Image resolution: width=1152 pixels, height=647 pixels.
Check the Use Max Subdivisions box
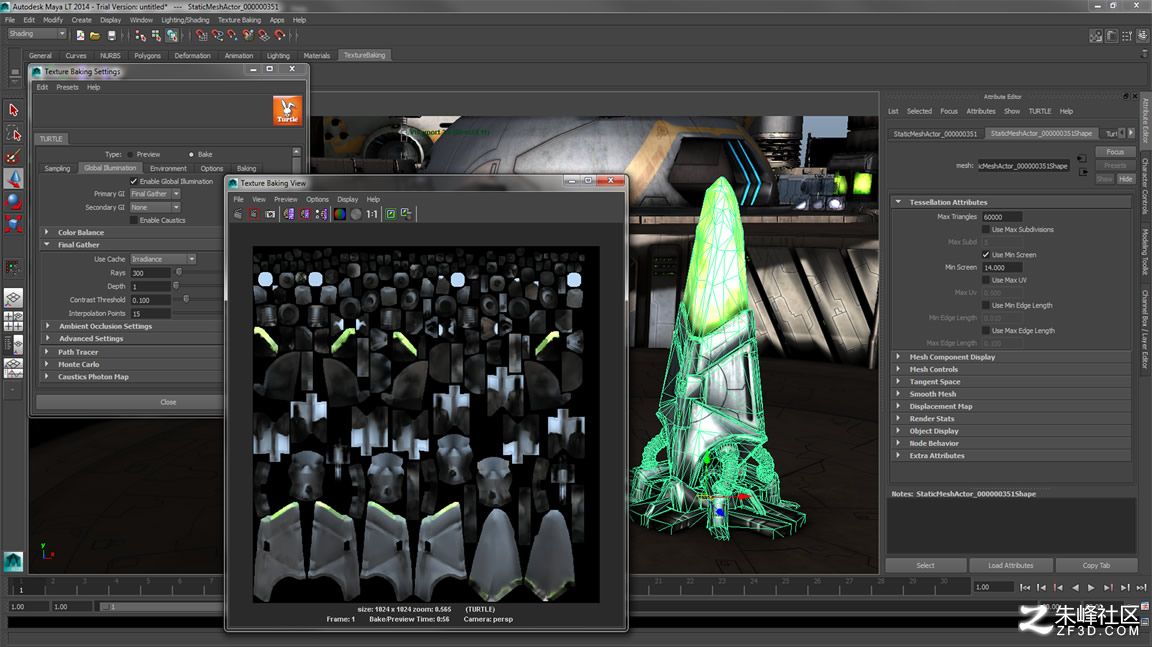click(x=986, y=230)
